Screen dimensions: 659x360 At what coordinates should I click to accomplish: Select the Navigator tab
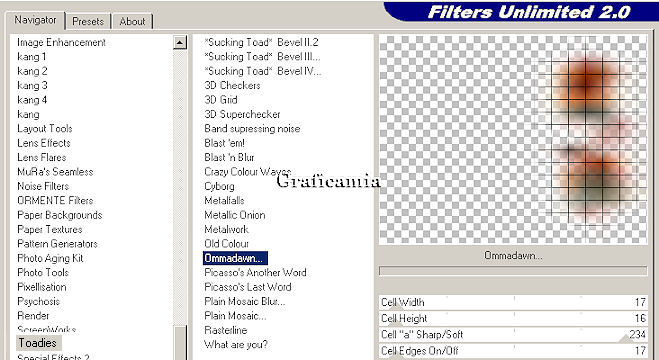click(x=35, y=20)
